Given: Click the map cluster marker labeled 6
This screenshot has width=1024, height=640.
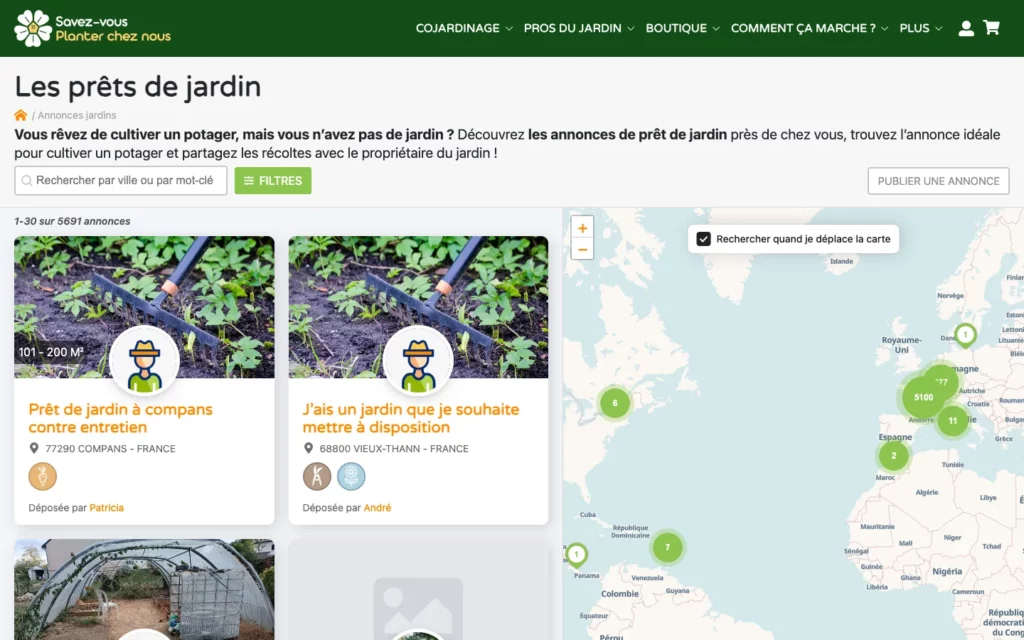Looking at the screenshot, I should [x=615, y=403].
